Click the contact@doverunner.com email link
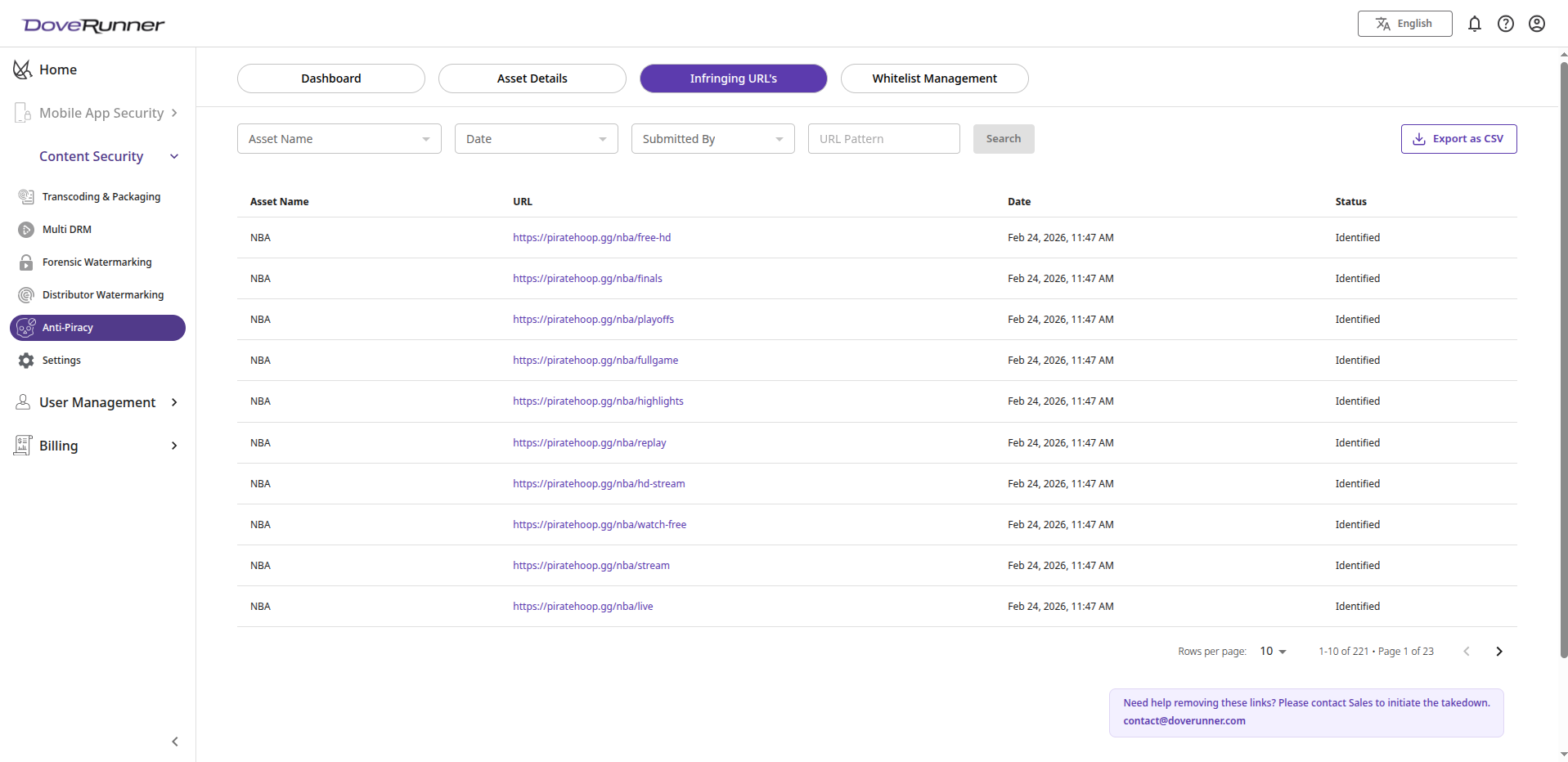This screenshot has width=1568, height=762. 1184,721
